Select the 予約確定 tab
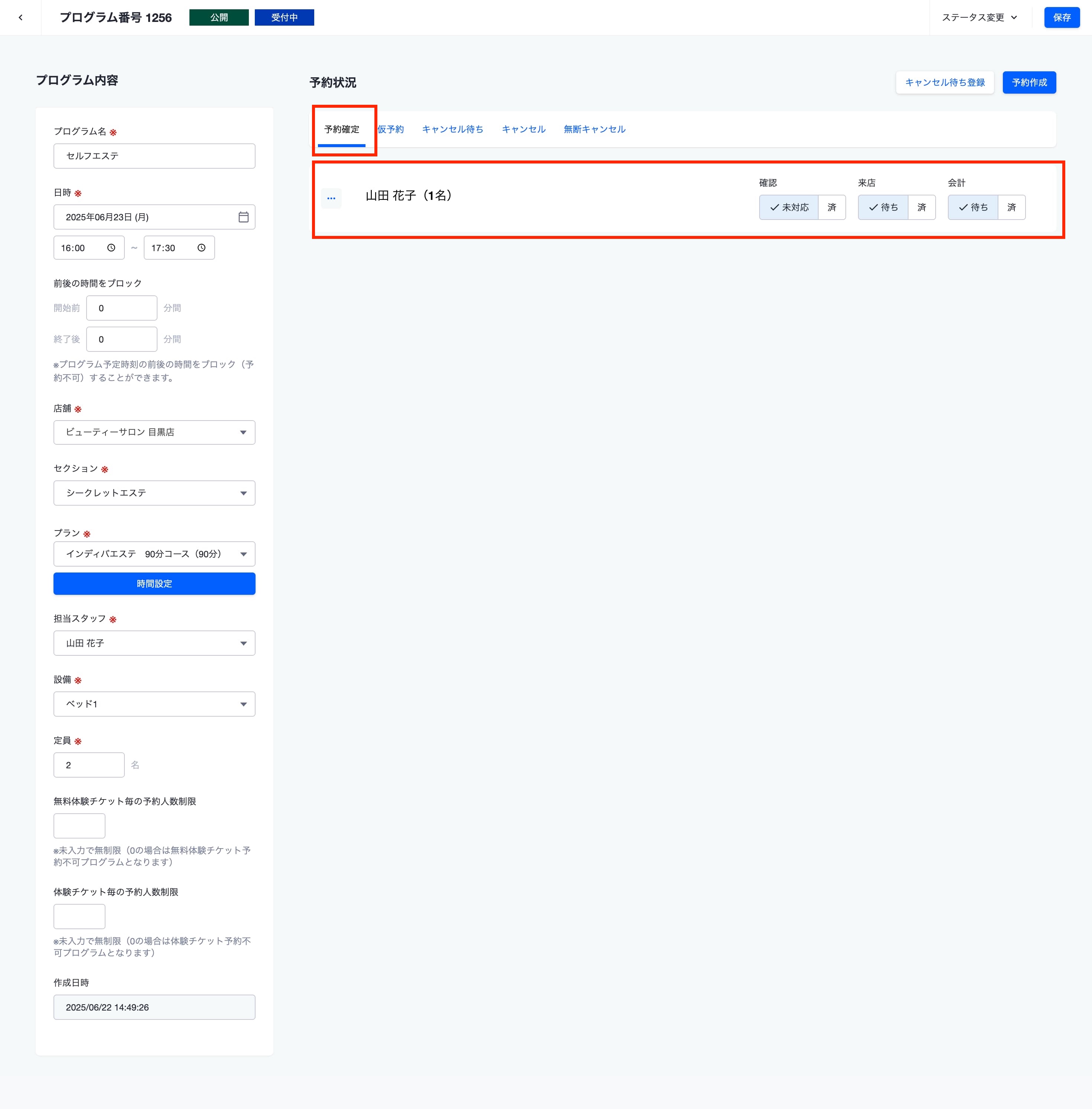The image size is (1092, 1109). (342, 129)
